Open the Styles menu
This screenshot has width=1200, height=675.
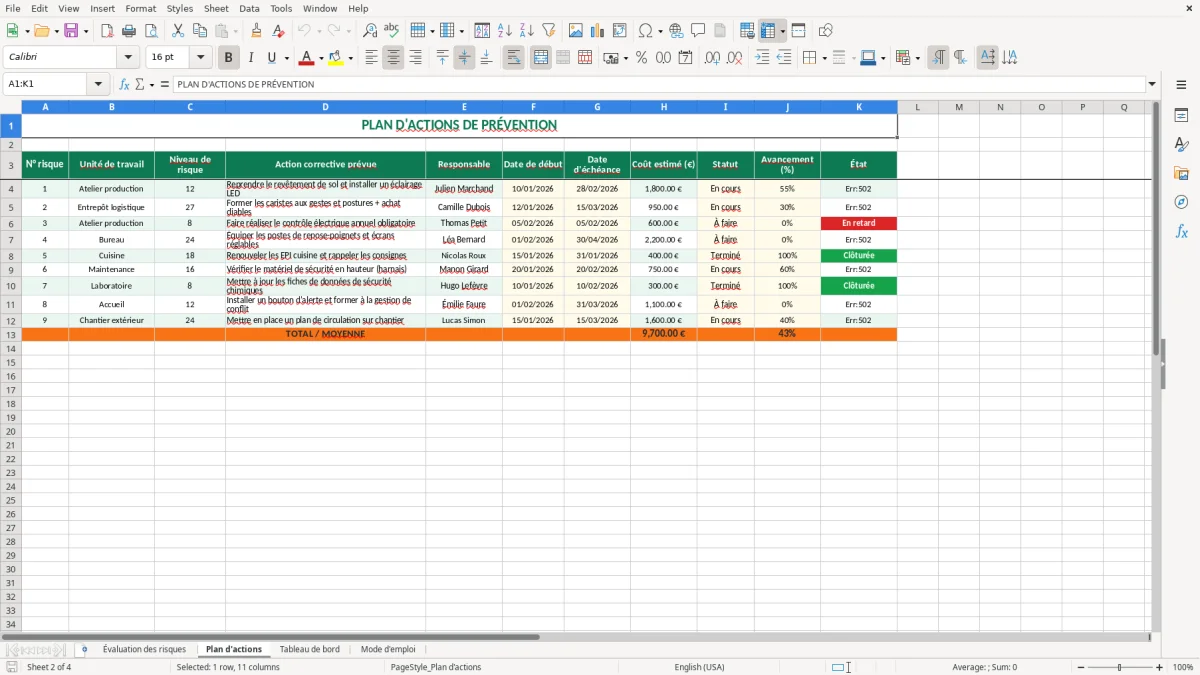point(180,8)
